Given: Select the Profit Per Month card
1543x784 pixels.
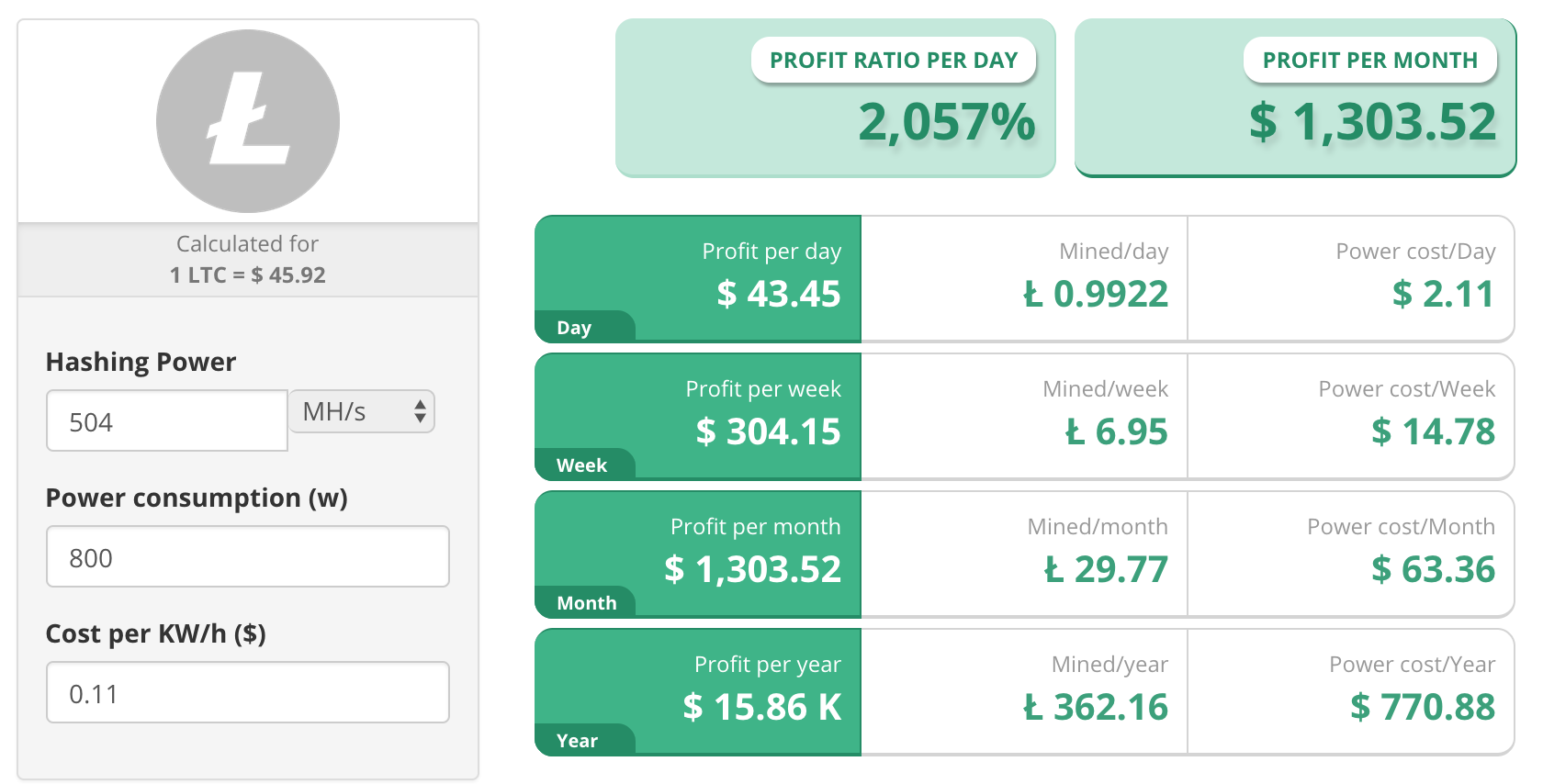Looking at the screenshot, I should (1295, 97).
